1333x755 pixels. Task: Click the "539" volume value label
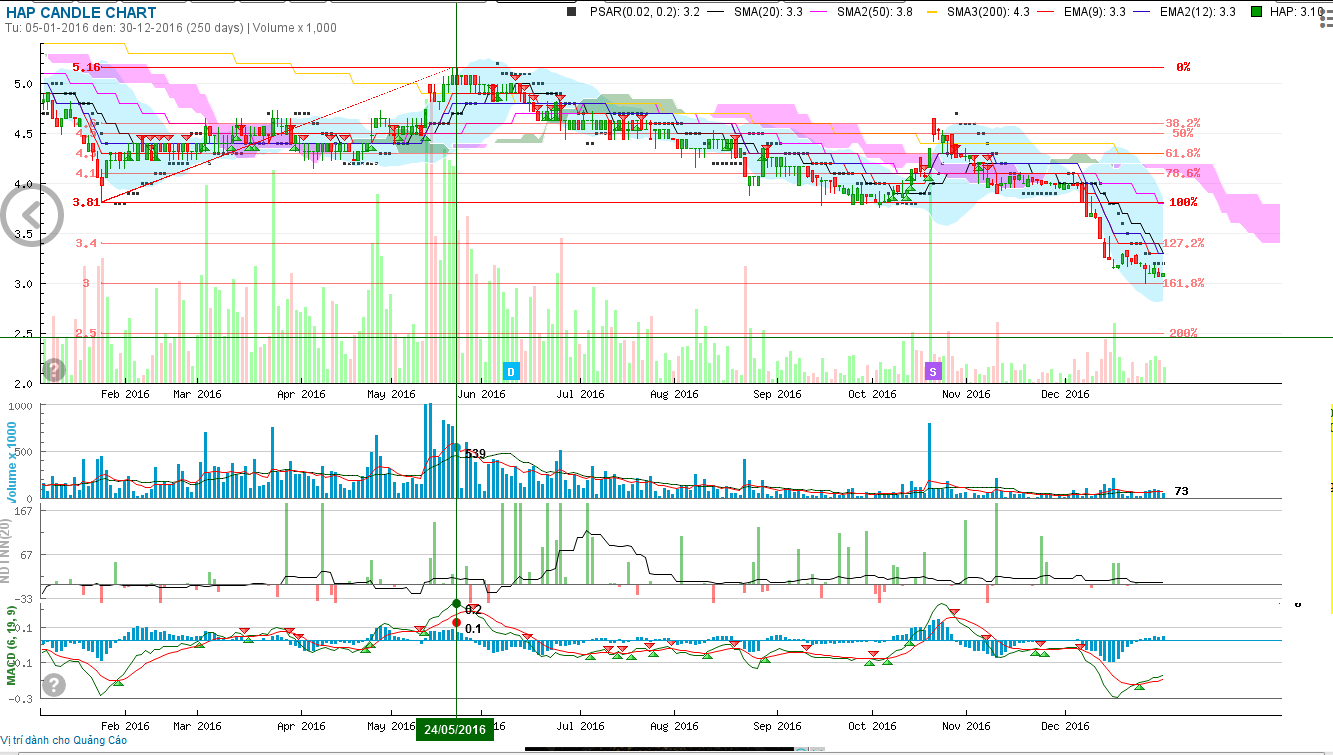point(475,454)
